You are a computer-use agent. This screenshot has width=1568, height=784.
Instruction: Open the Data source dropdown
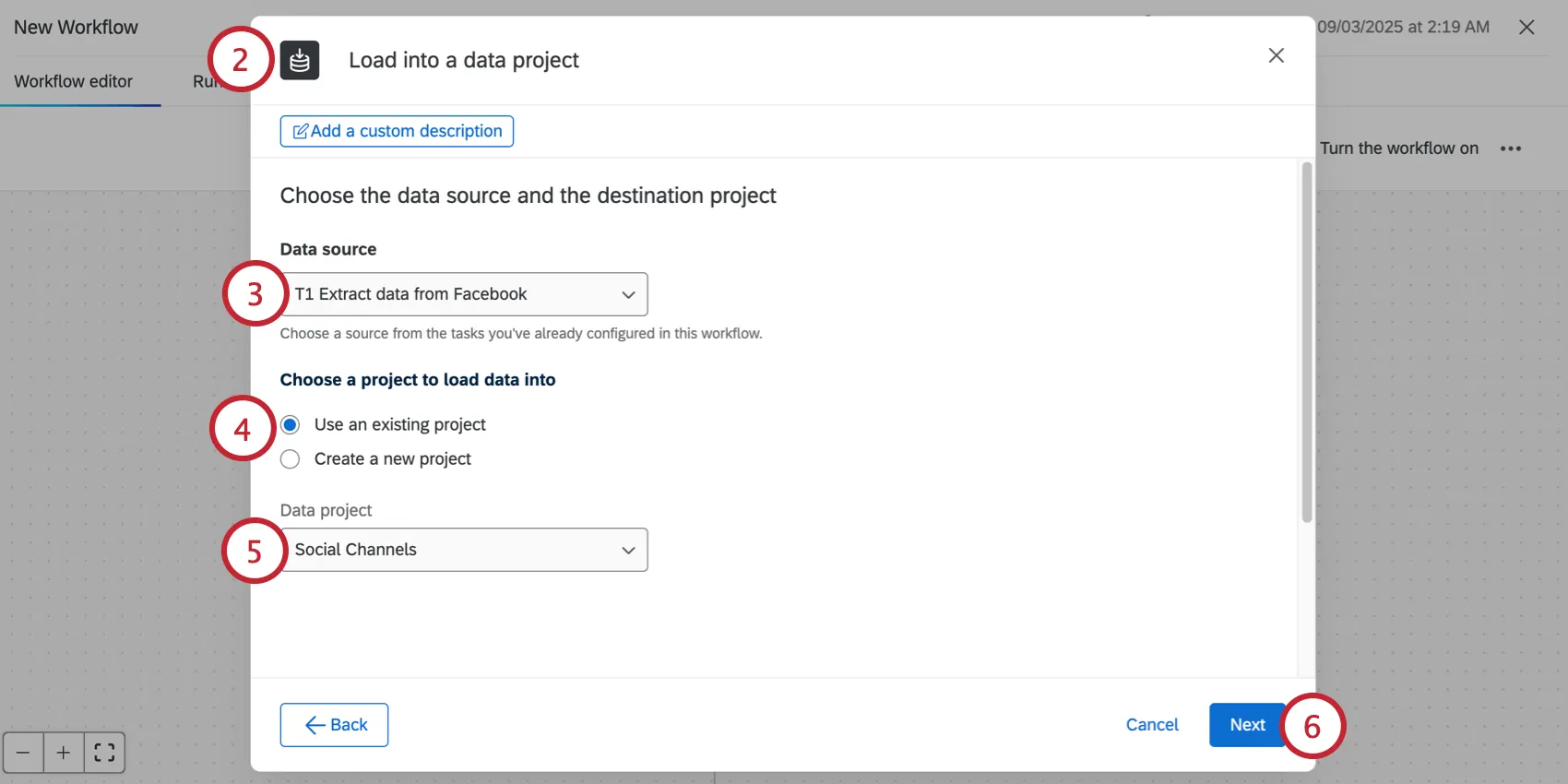pos(463,294)
